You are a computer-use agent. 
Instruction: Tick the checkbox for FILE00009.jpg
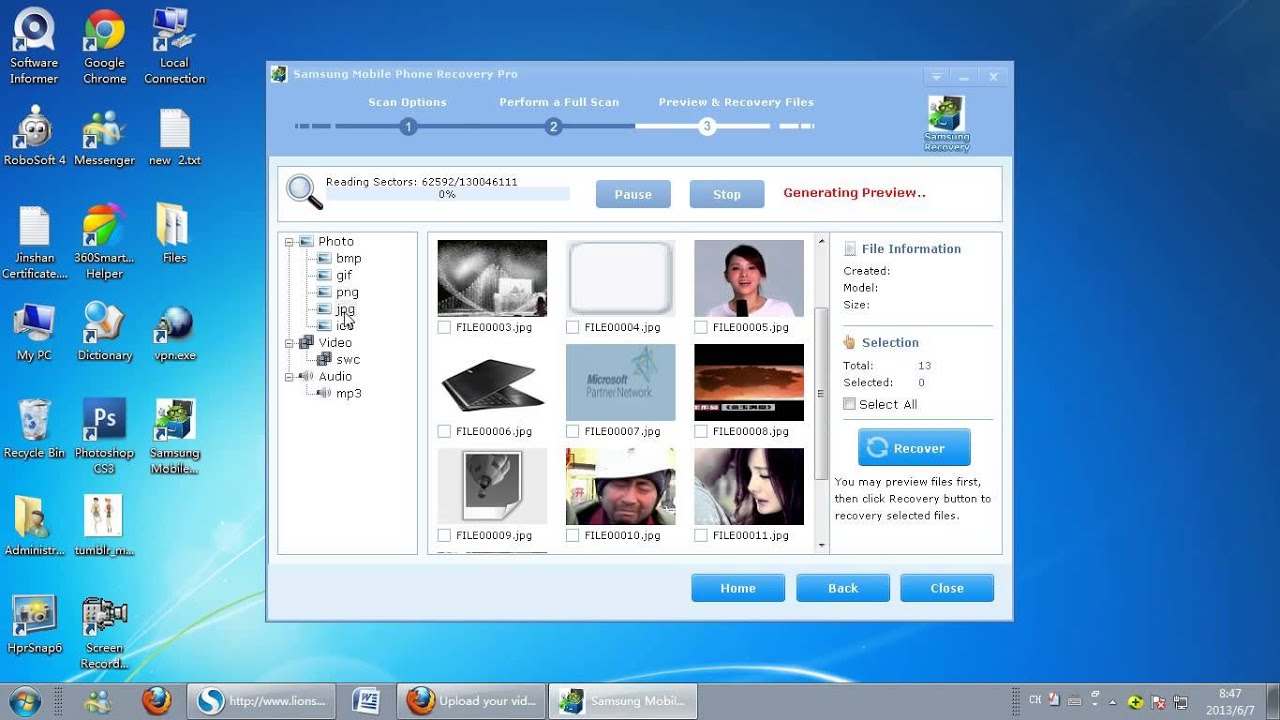[x=444, y=535]
